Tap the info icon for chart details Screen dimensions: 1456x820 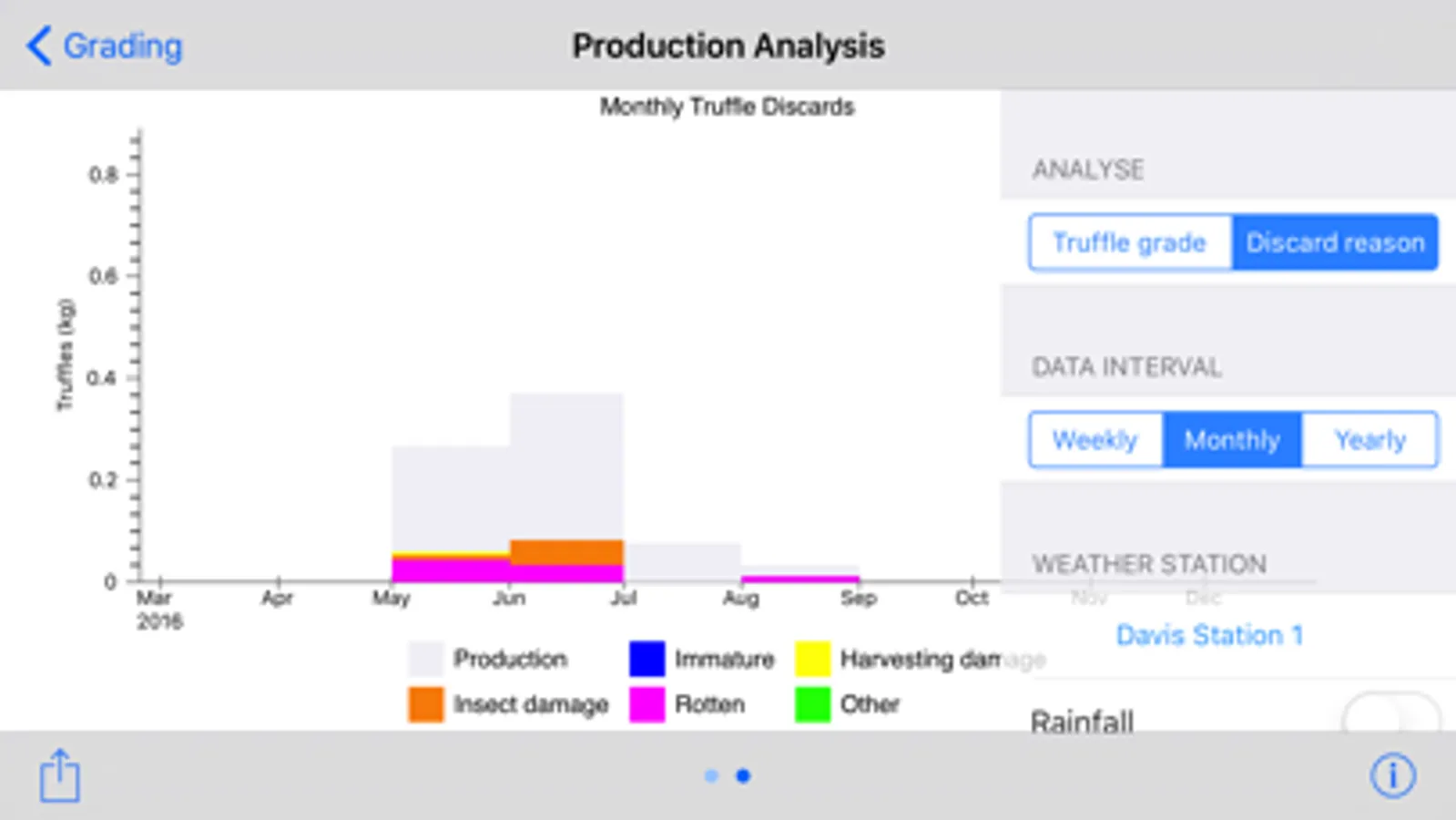click(x=1391, y=774)
